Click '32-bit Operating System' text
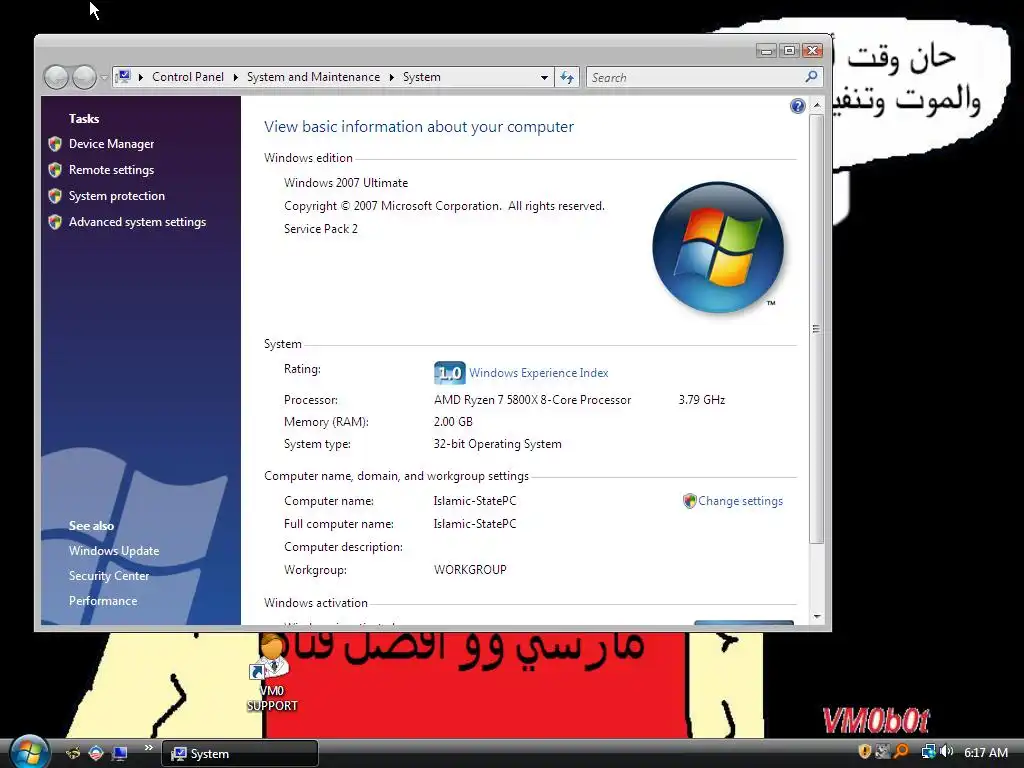 click(498, 444)
